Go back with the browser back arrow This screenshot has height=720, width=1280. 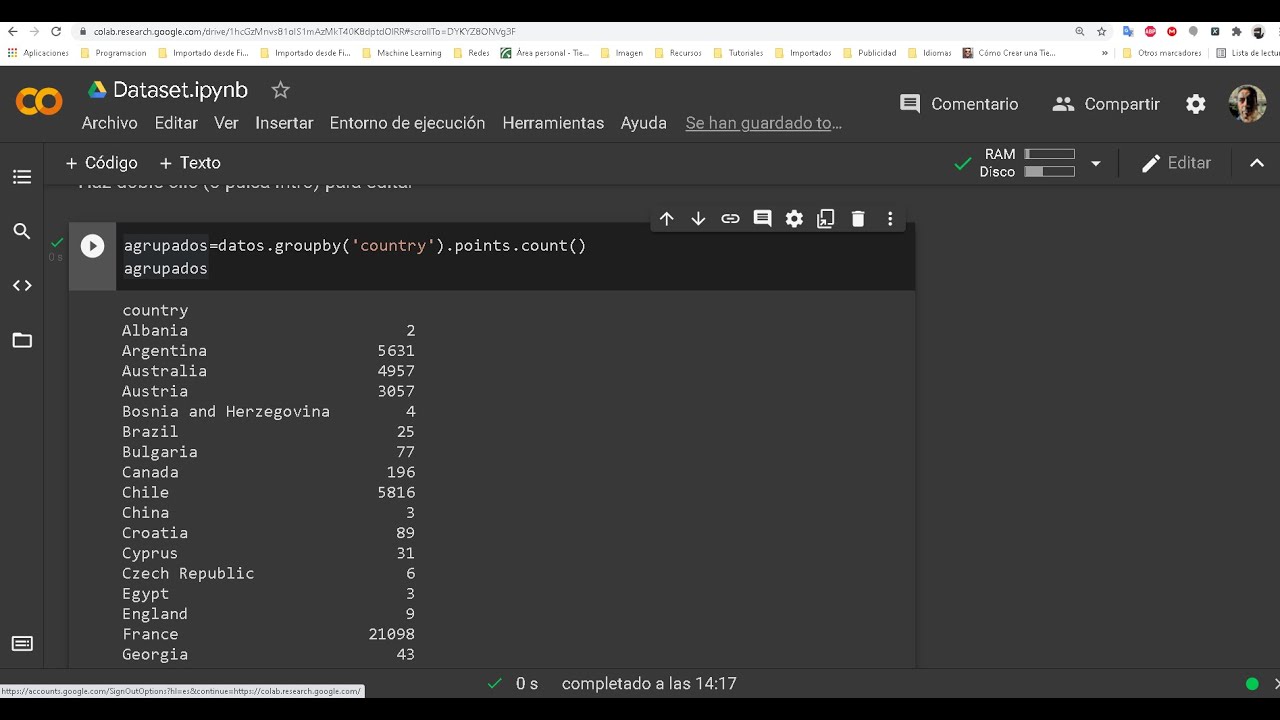12,31
